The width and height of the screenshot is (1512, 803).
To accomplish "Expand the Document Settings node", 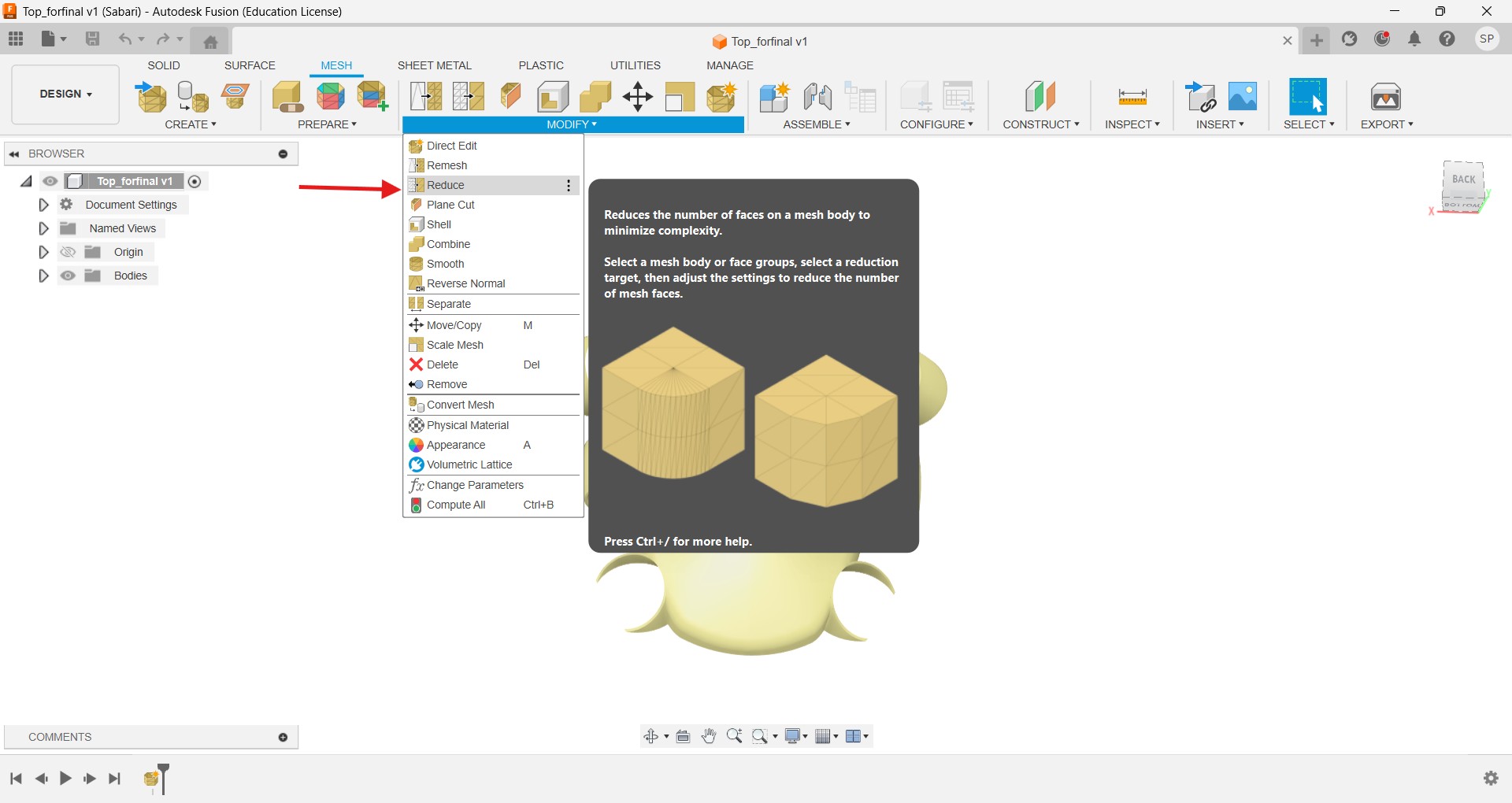I will click(43, 205).
